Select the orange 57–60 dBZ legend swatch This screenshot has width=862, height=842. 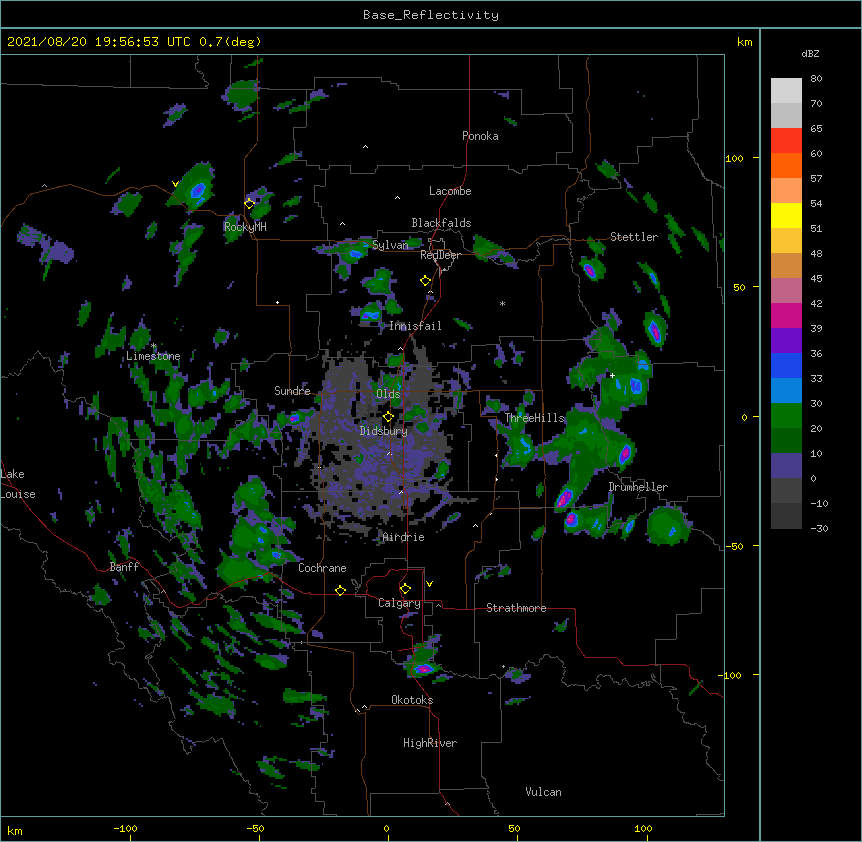(x=786, y=165)
